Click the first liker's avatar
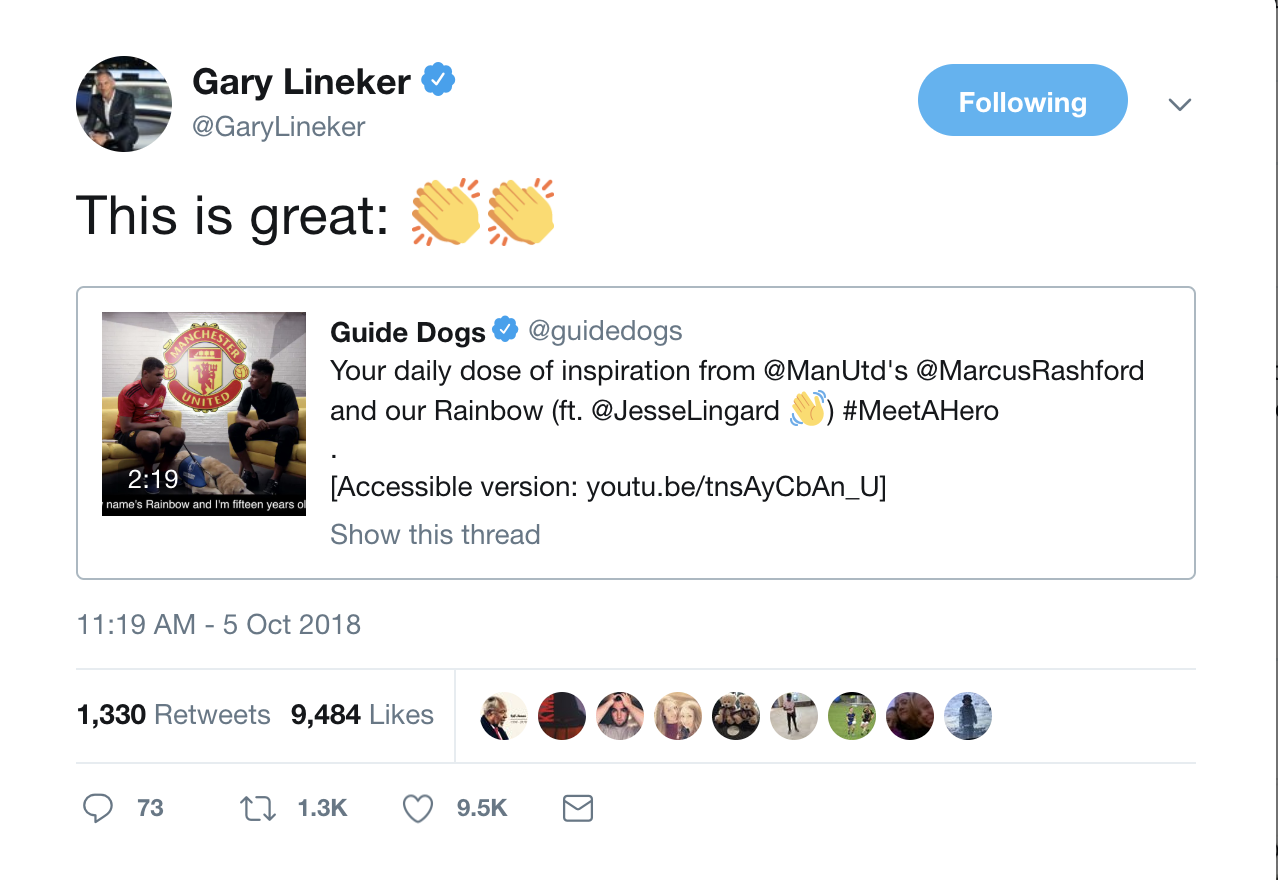 coord(504,715)
